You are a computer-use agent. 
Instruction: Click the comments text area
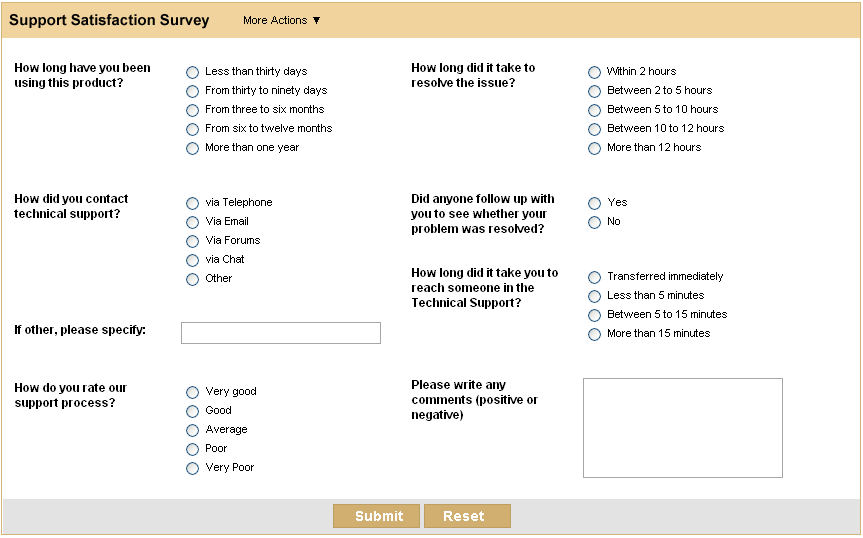pos(682,428)
